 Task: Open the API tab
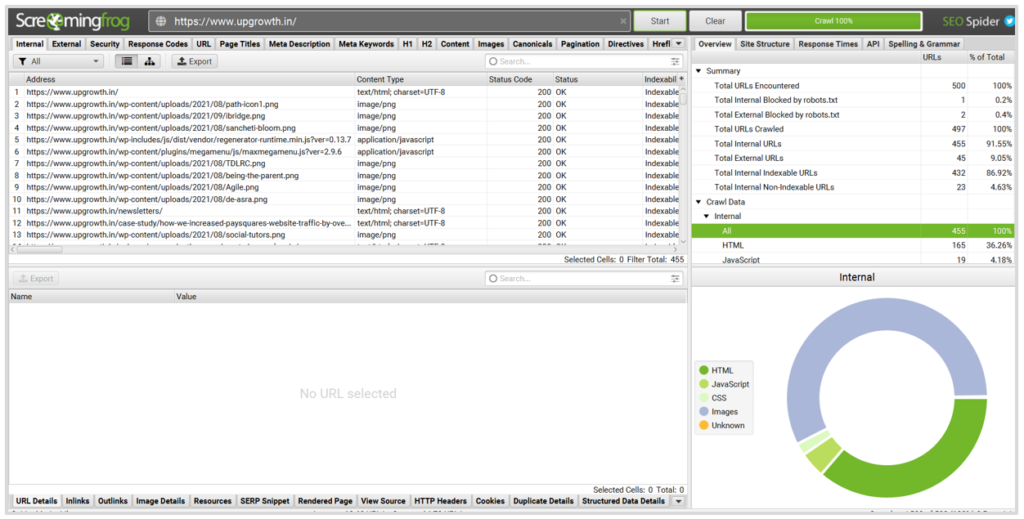coord(873,44)
